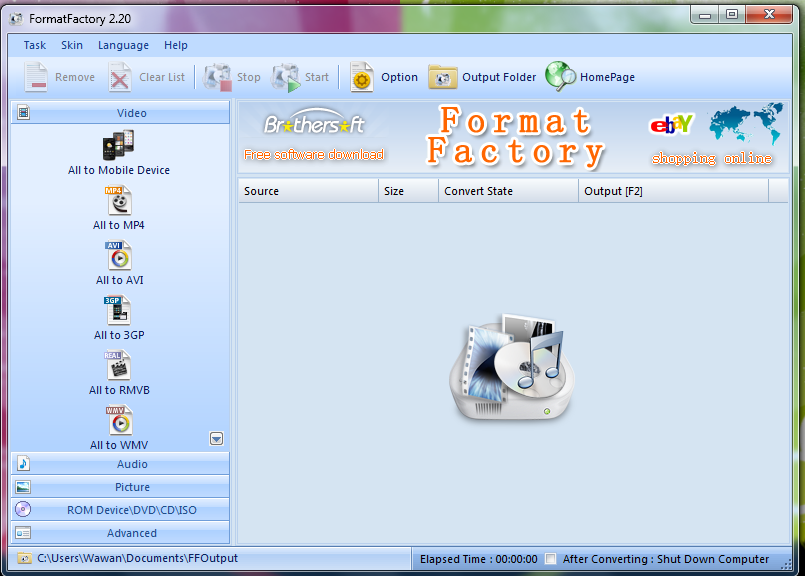Screen dimensions: 805x576
Task: Open the Option gear icon
Action: 362,77
